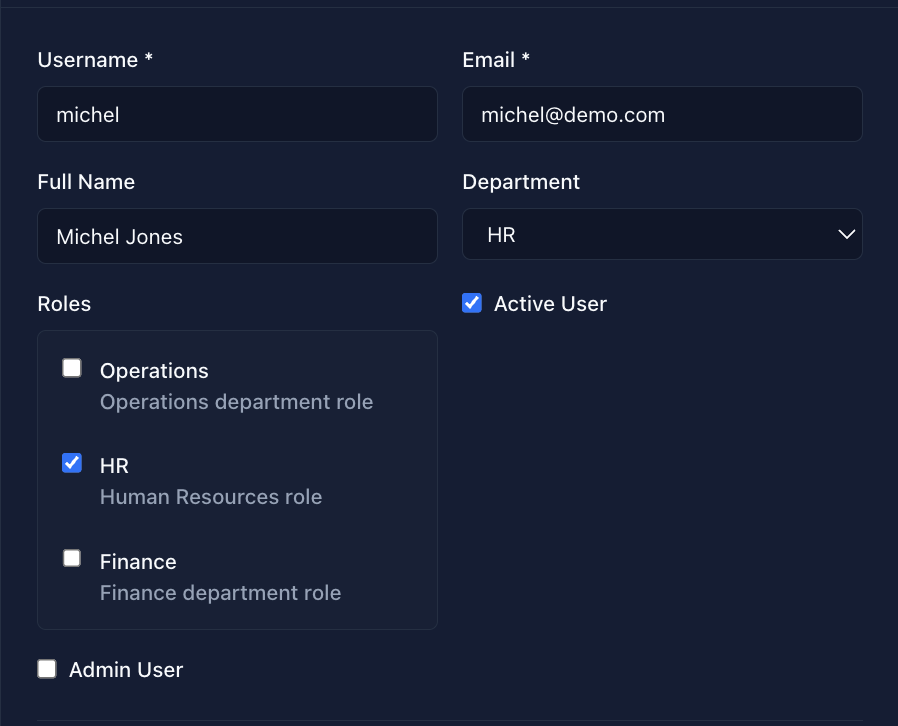Image resolution: width=898 pixels, height=726 pixels.
Task: Click the Active User label text
Action: [x=550, y=303]
